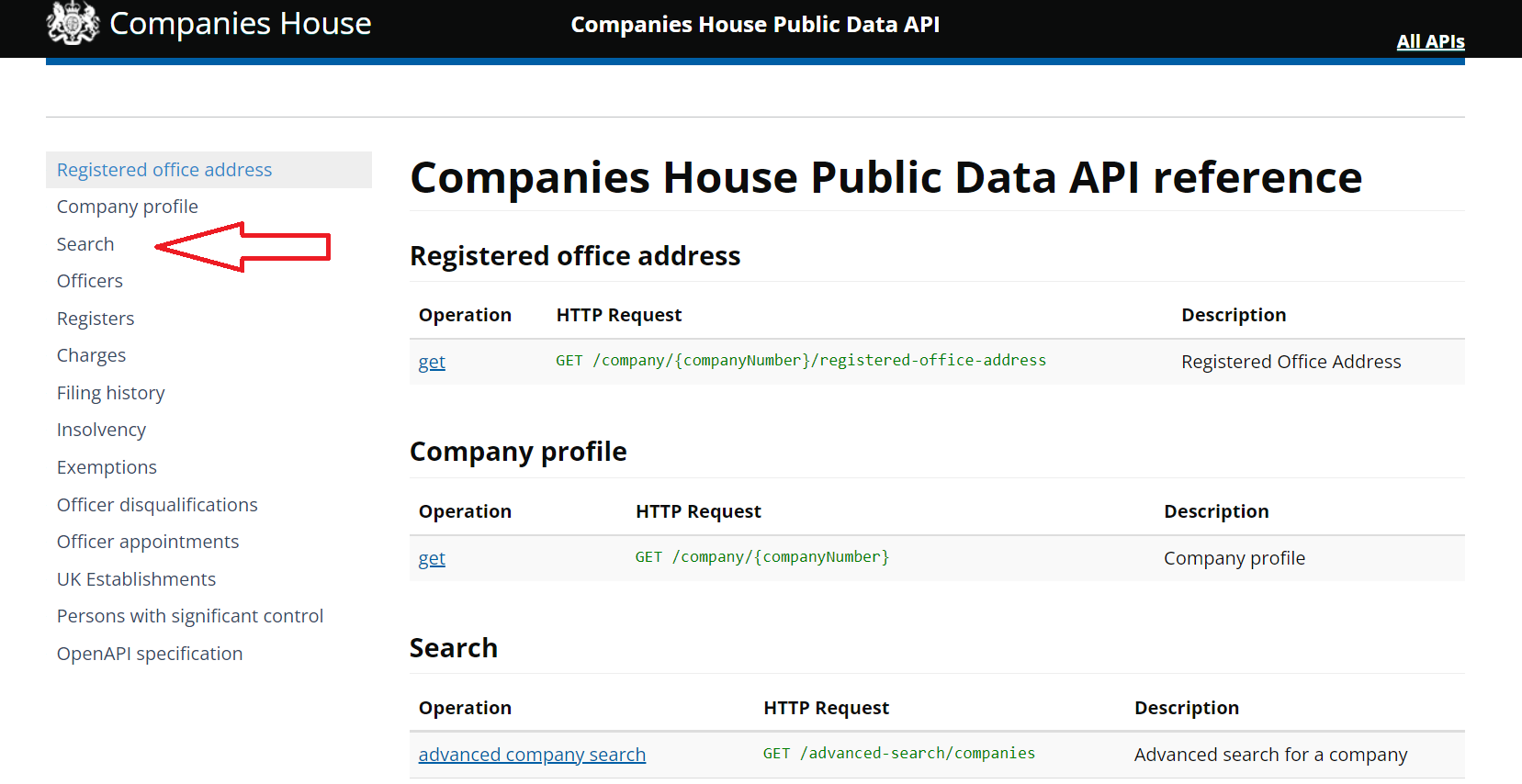The image size is (1522, 784).
Task: Click the Search section heading
Action: 454,648
